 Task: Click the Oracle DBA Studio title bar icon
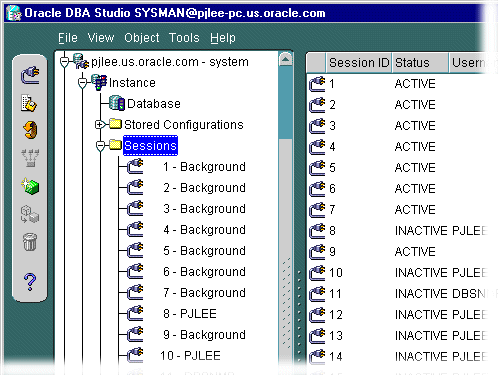tap(14, 13)
